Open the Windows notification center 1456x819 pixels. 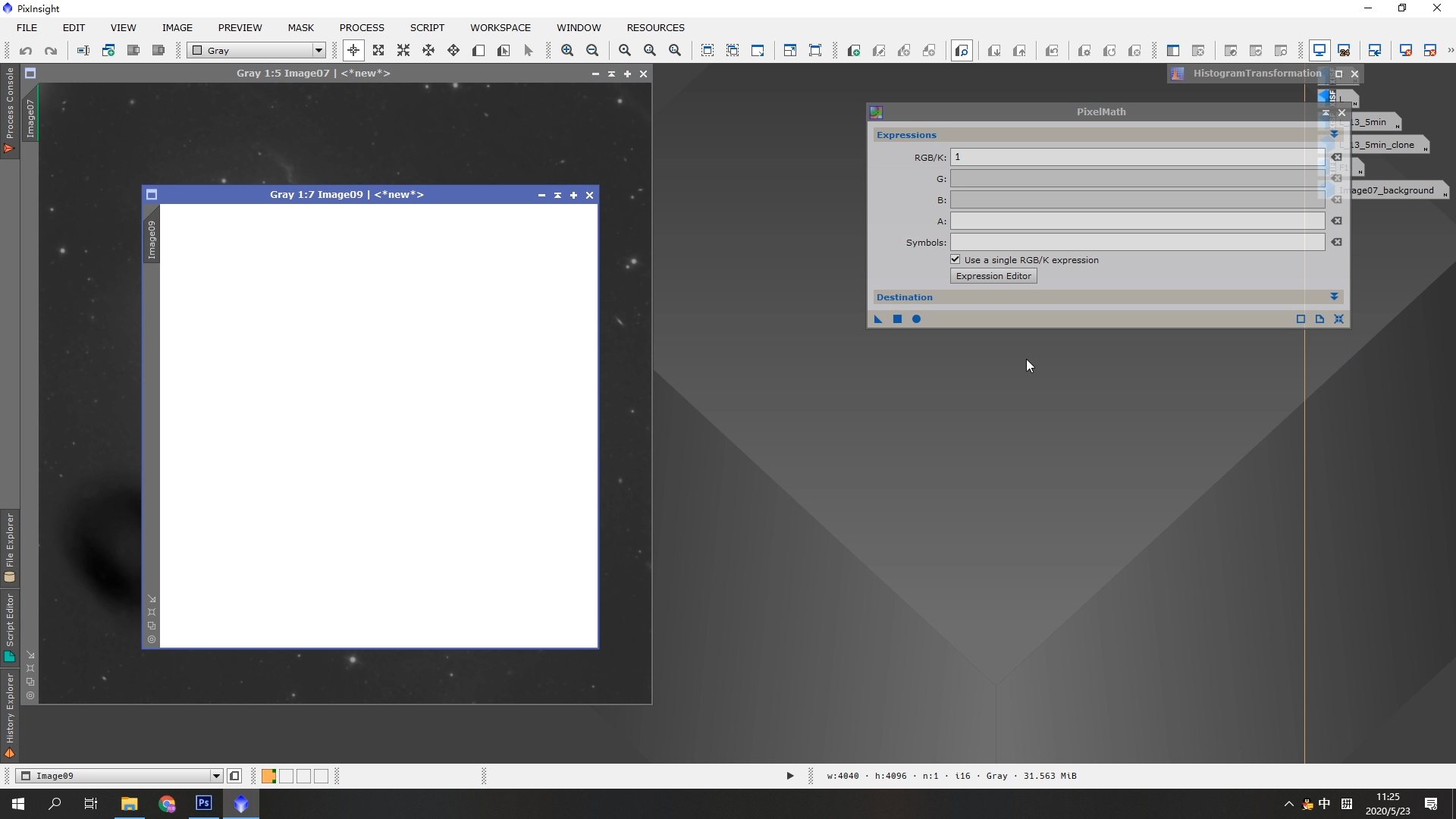1431,804
